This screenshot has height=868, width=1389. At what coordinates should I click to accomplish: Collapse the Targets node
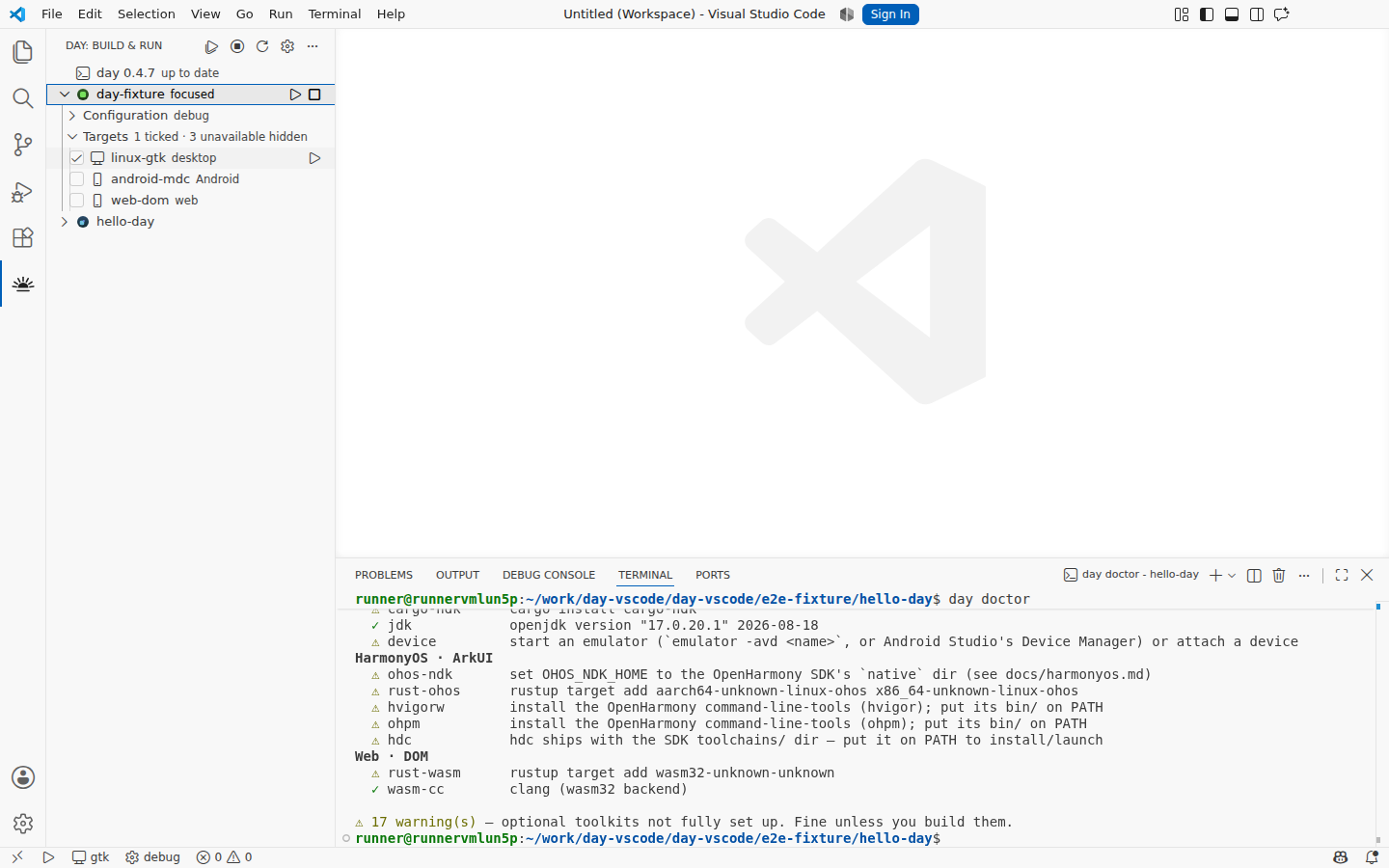pos(72,137)
